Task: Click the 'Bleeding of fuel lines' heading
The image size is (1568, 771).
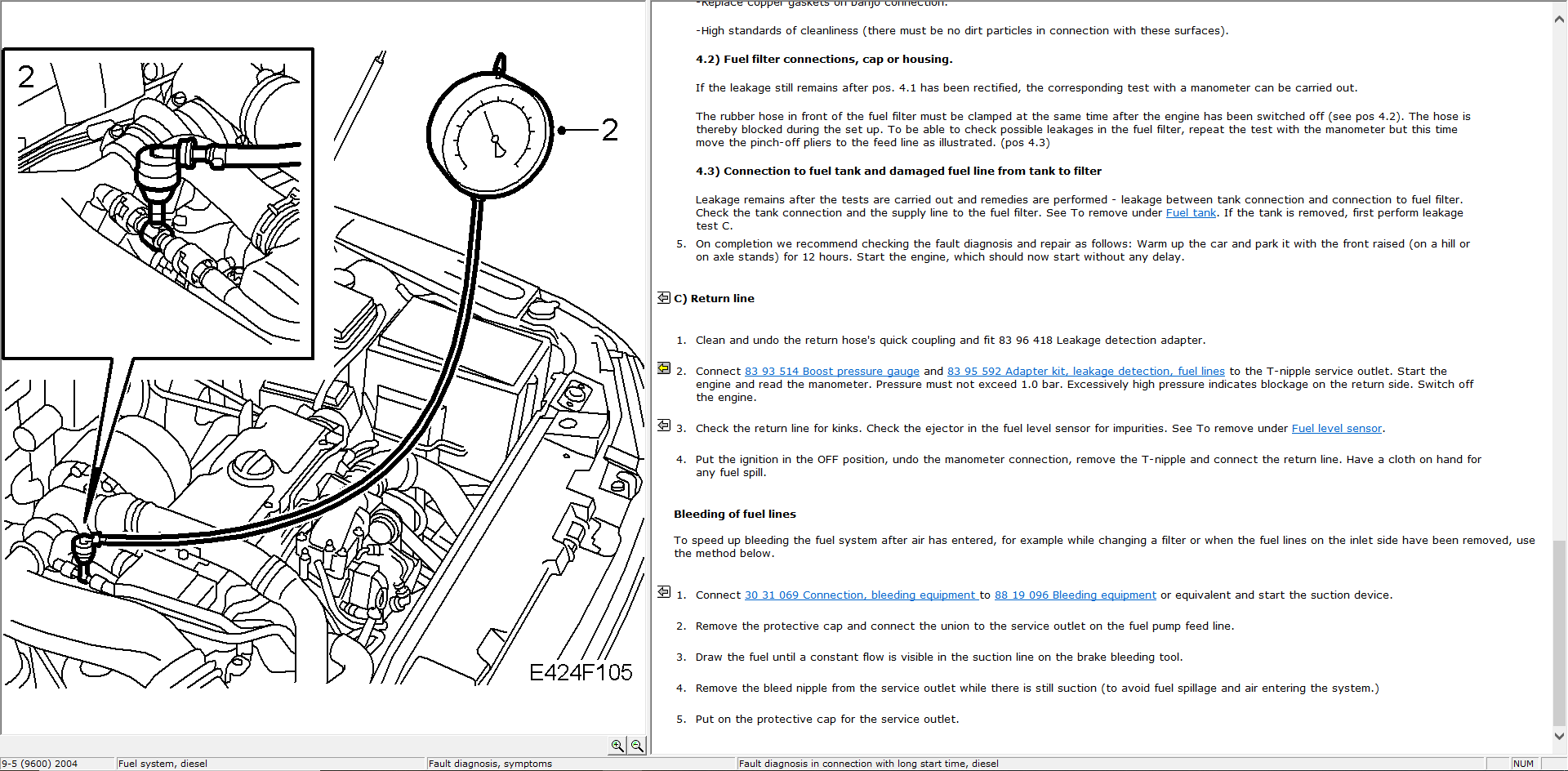Action: [735, 515]
